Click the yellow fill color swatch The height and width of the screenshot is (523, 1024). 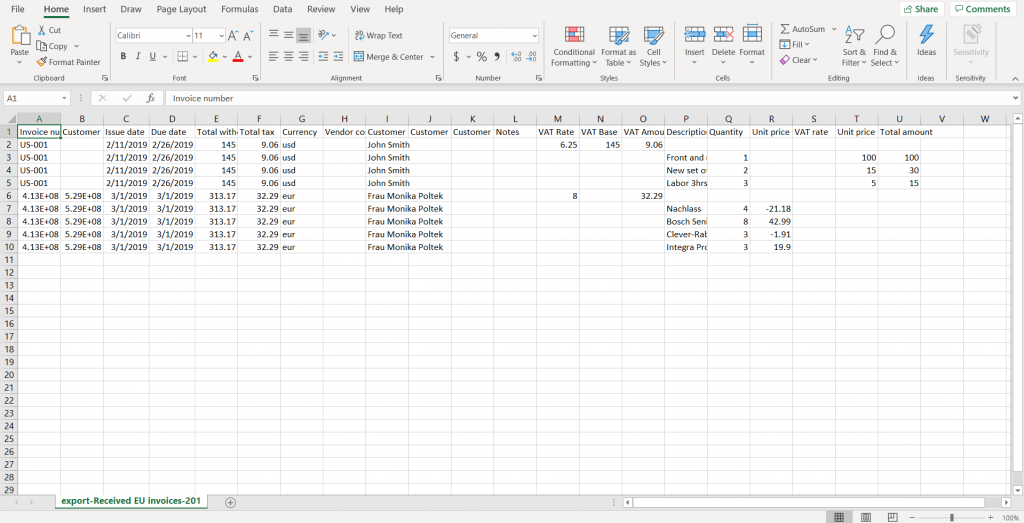[x=213, y=57]
